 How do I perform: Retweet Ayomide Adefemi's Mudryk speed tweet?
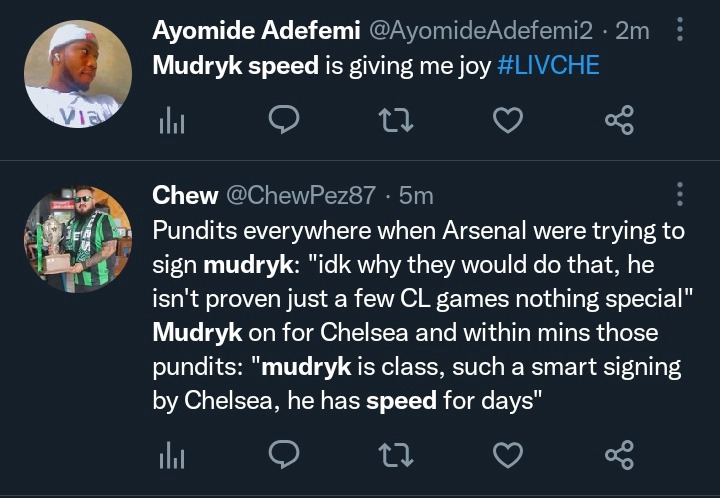click(398, 122)
